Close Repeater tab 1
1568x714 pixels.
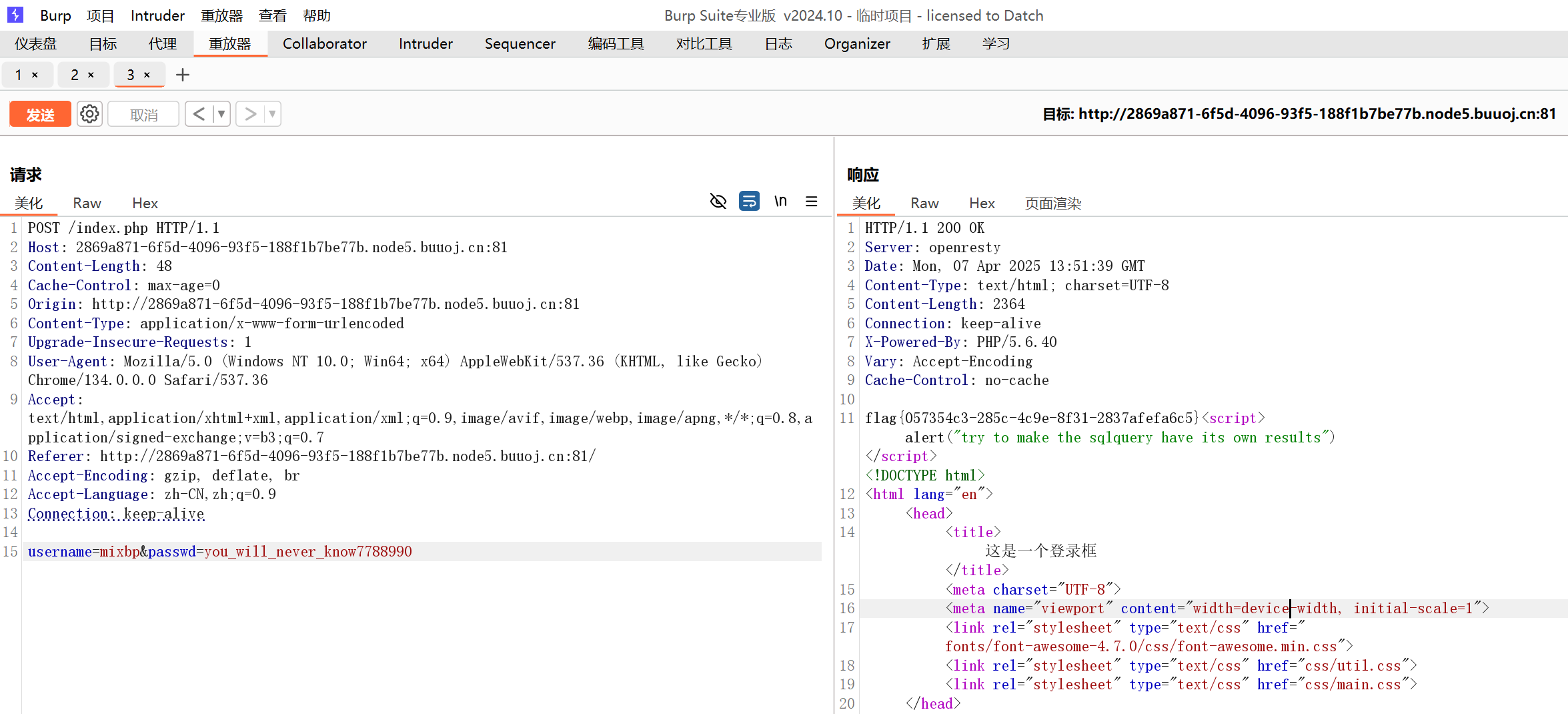pos(35,75)
